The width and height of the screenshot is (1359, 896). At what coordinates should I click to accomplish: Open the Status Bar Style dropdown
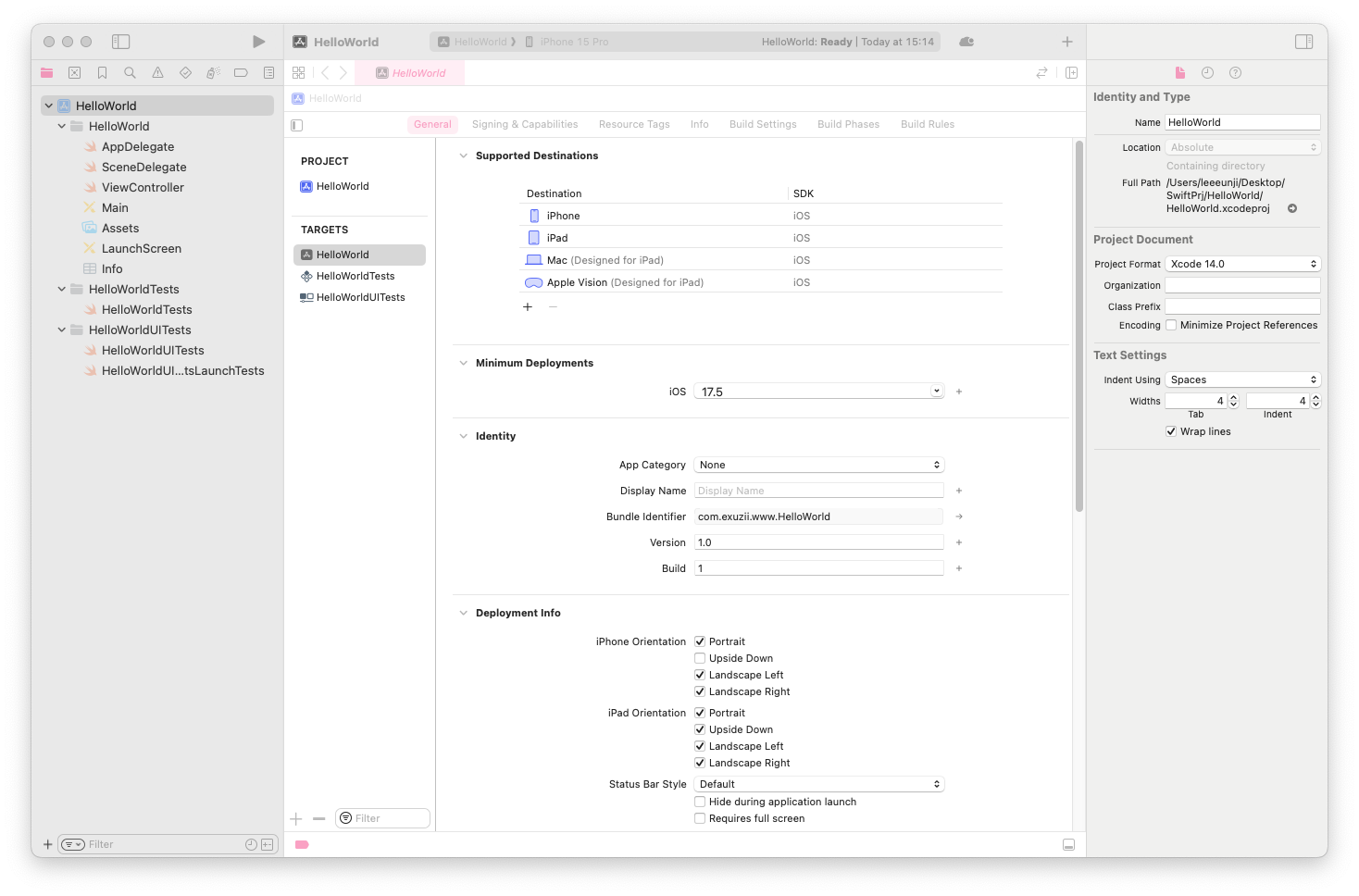click(x=819, y=784)
